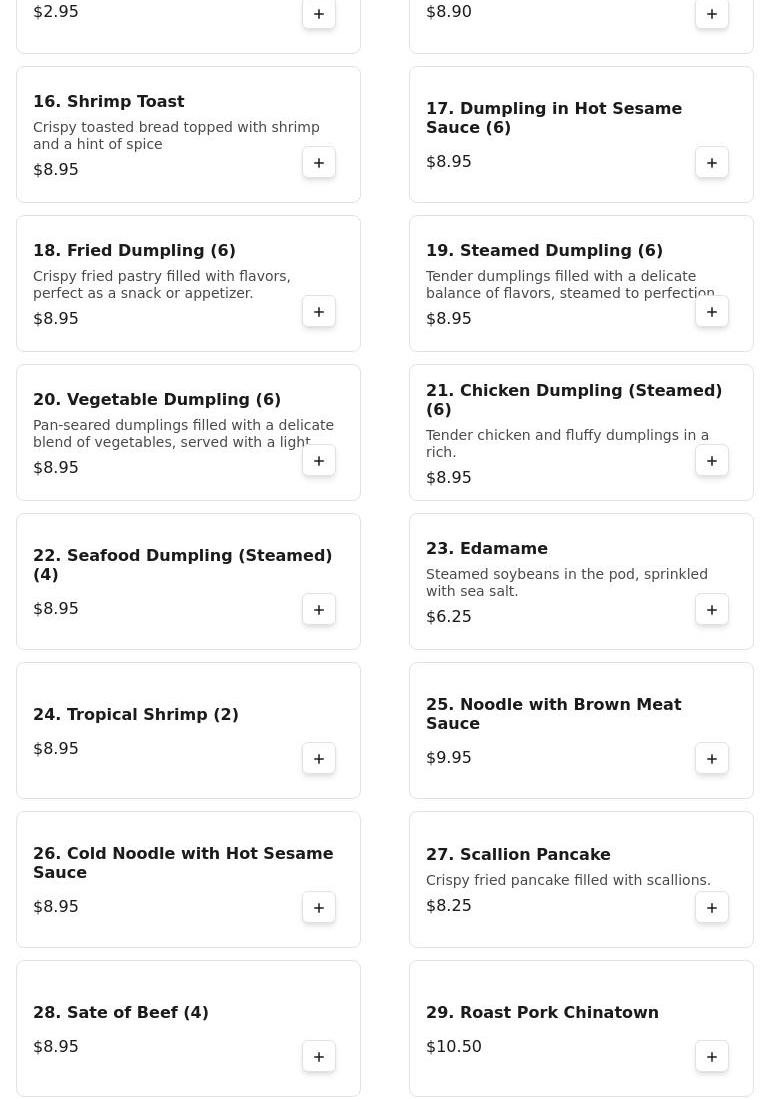Open the Scallion Pancake item title
The width and height of the screenshot is (770, 1099).
point(518,854)
